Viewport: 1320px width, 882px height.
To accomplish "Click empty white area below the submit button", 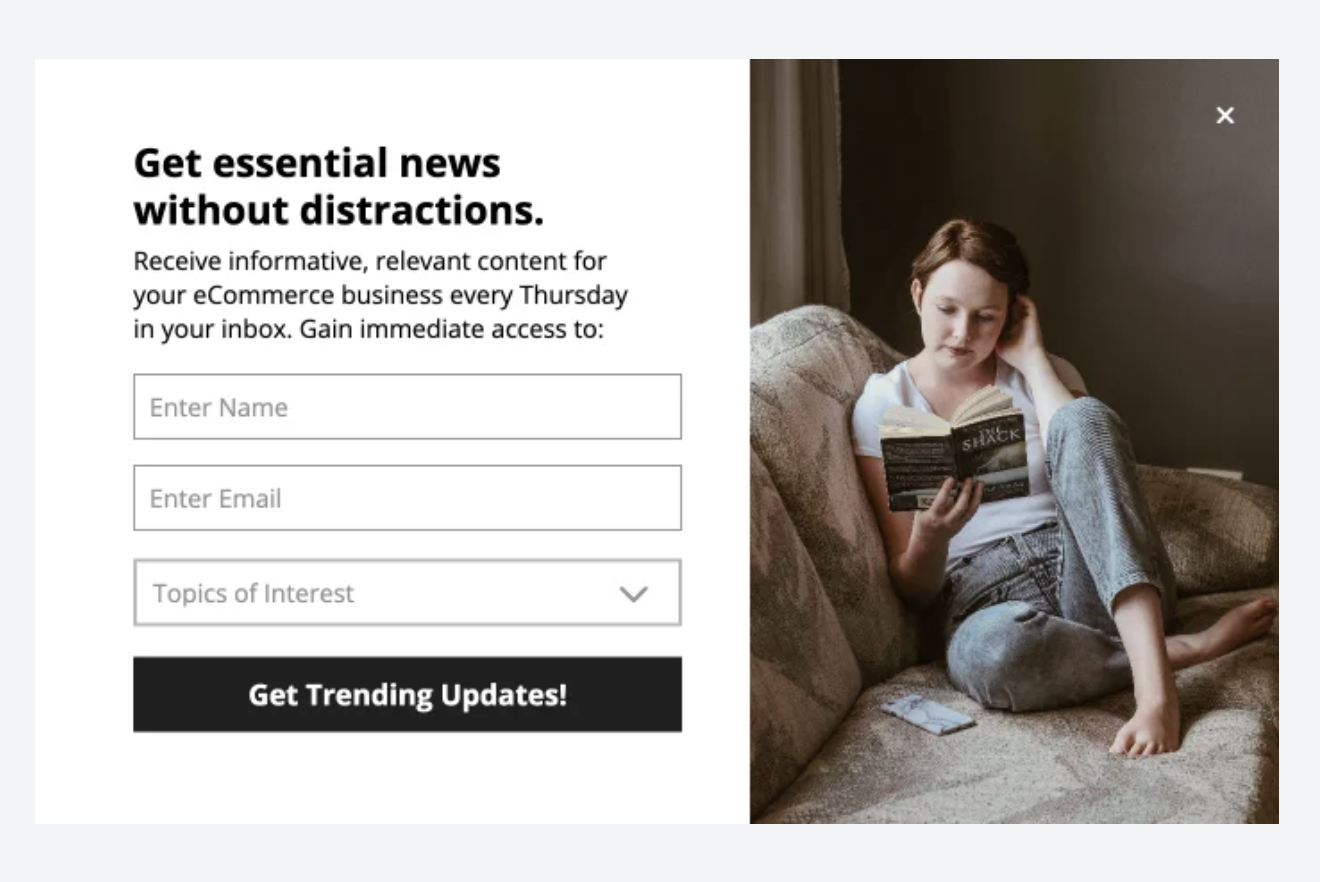I will pyautogui.click(x=407, y=778).
